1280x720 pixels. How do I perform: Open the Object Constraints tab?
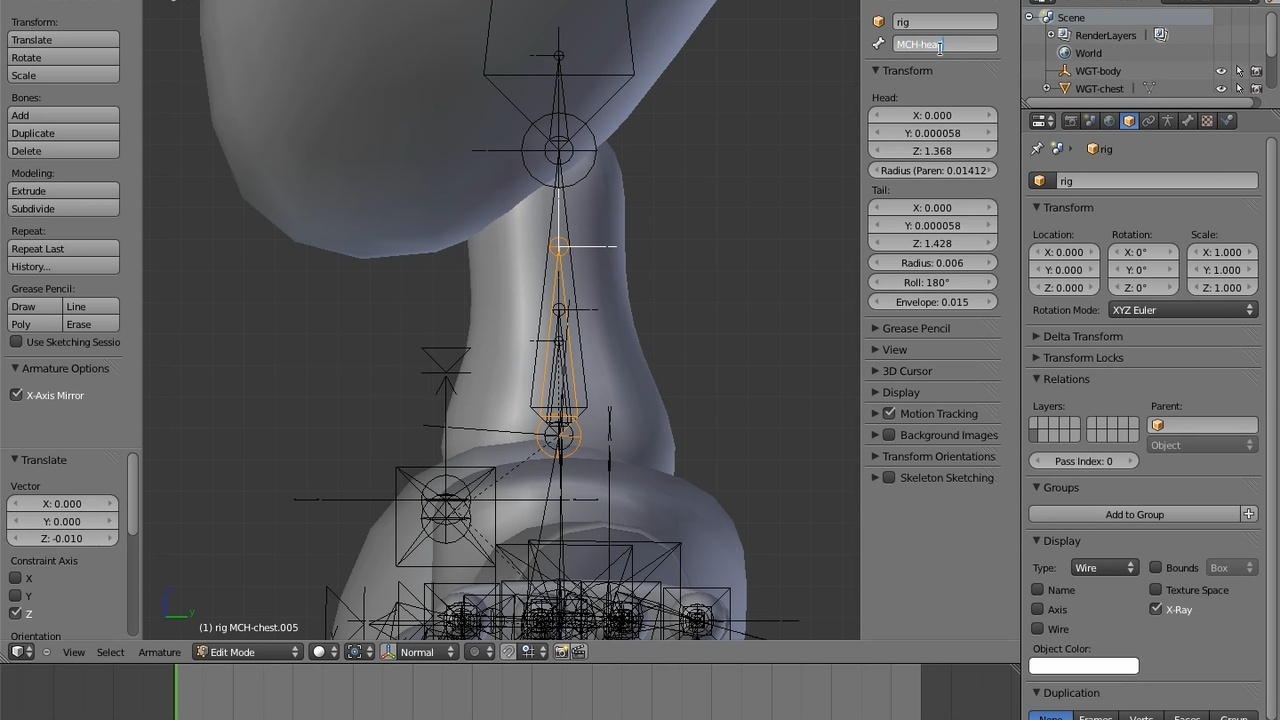(1149, 120)
